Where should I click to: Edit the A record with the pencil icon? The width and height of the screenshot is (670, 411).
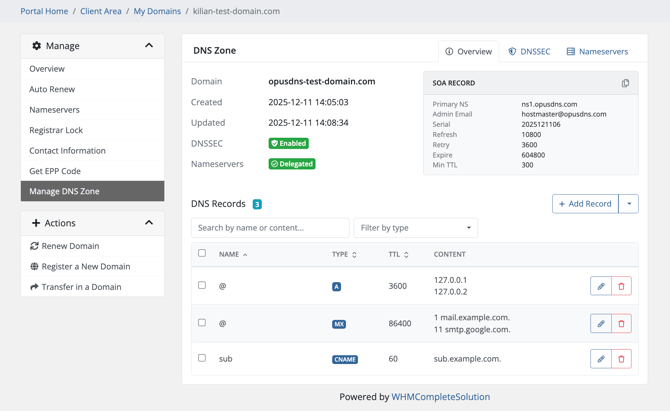tap(601, 286)
